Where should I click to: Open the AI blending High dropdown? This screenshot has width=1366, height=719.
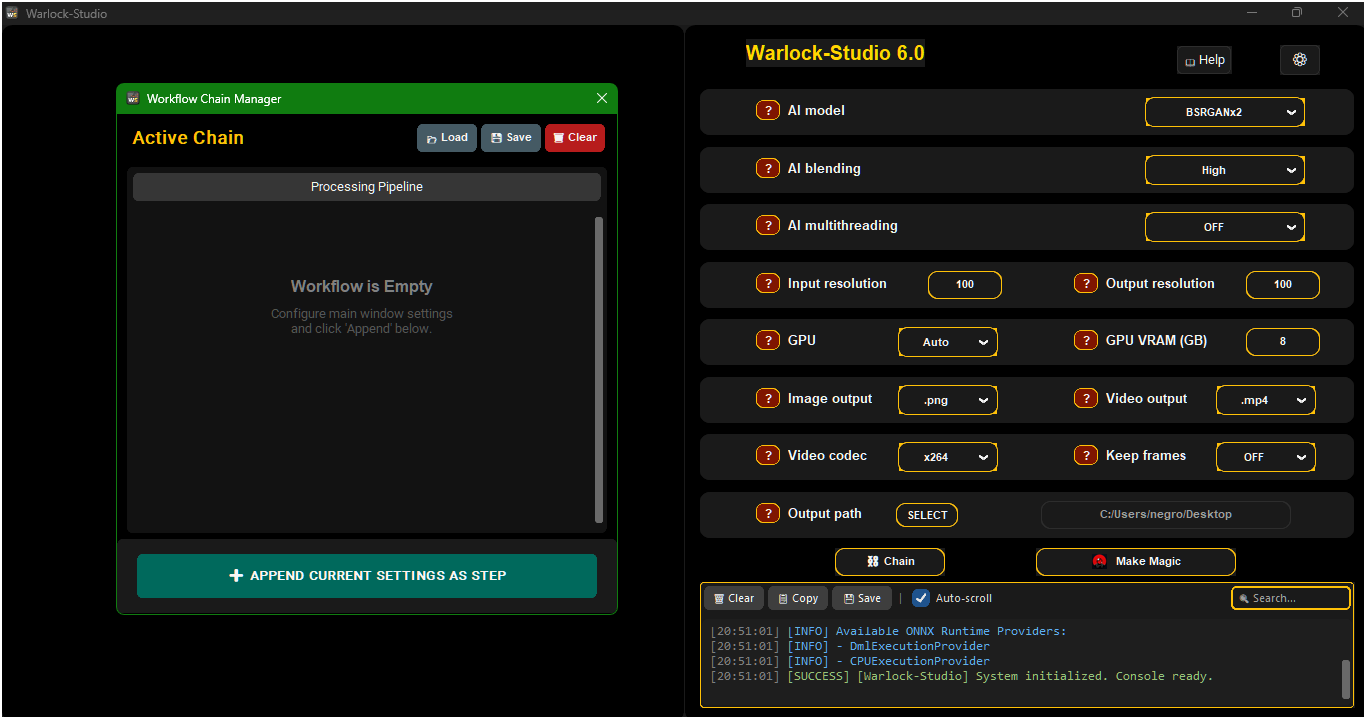tap(1225, 170)
